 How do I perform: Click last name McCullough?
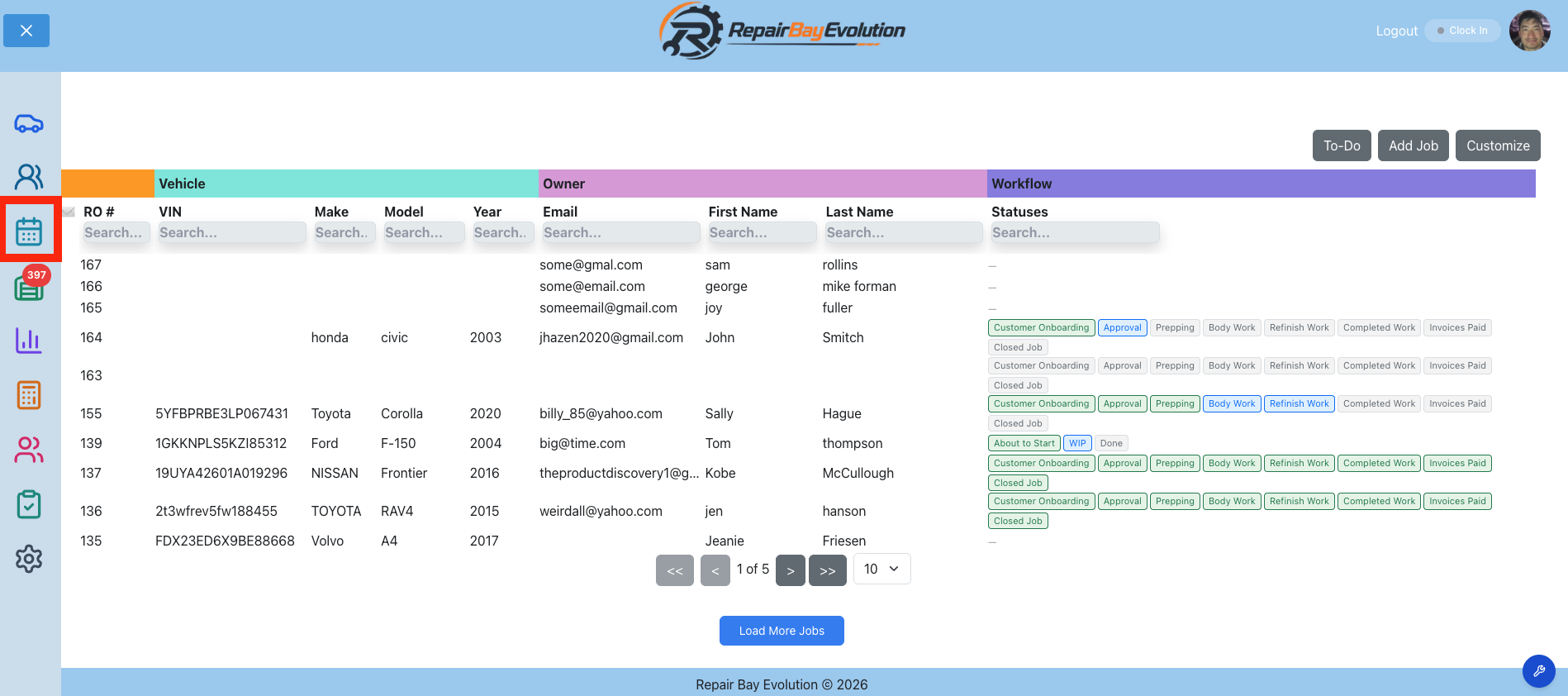click(858, 473)
